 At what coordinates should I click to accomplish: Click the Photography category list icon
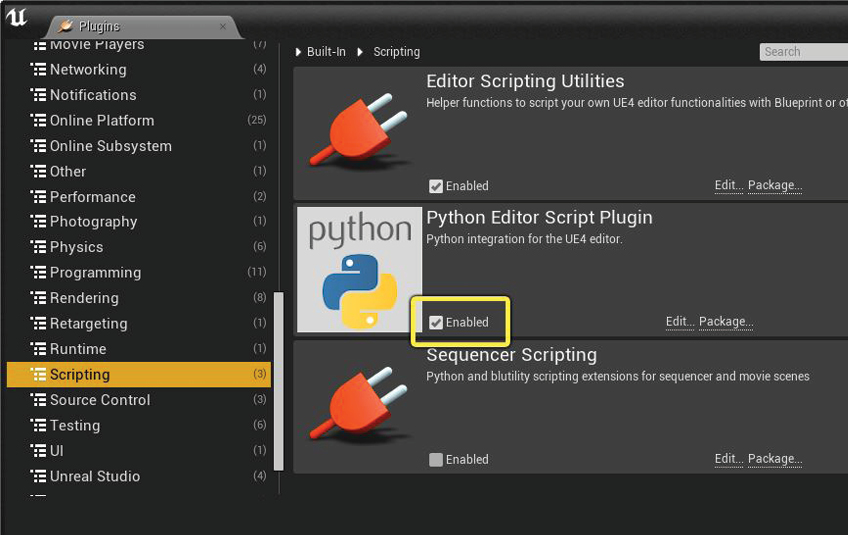(x=38, y=221)
